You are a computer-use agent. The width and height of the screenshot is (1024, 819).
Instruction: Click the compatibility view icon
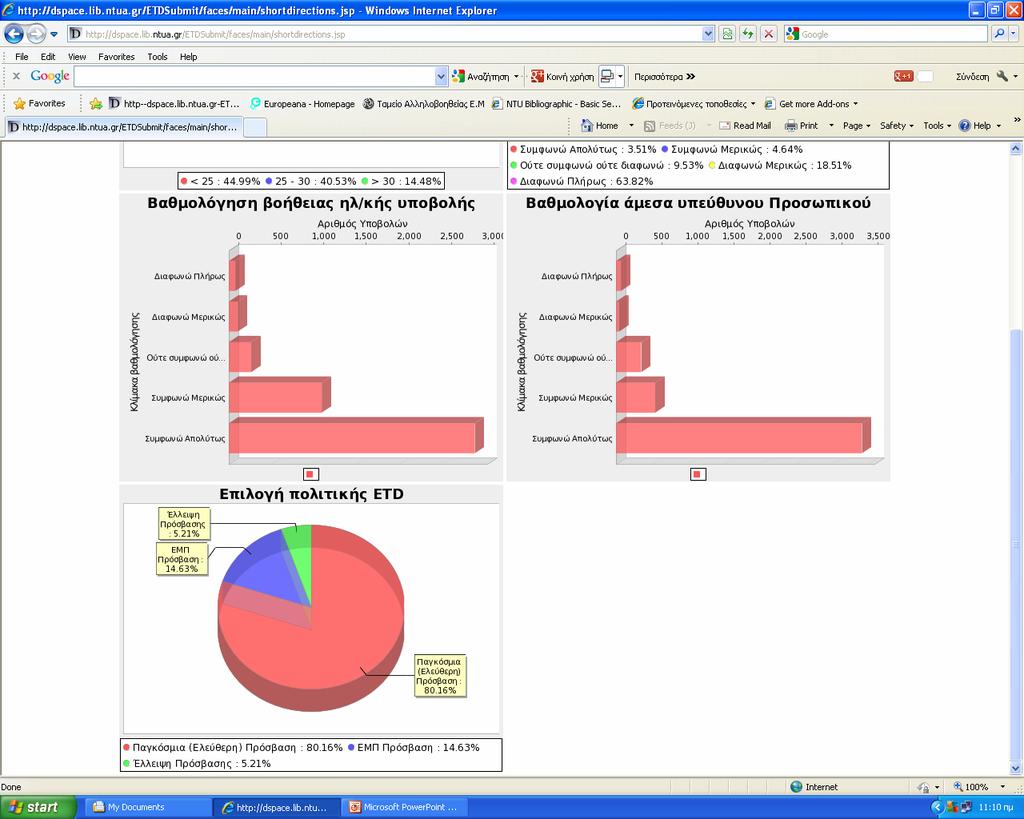click(727, 34)
